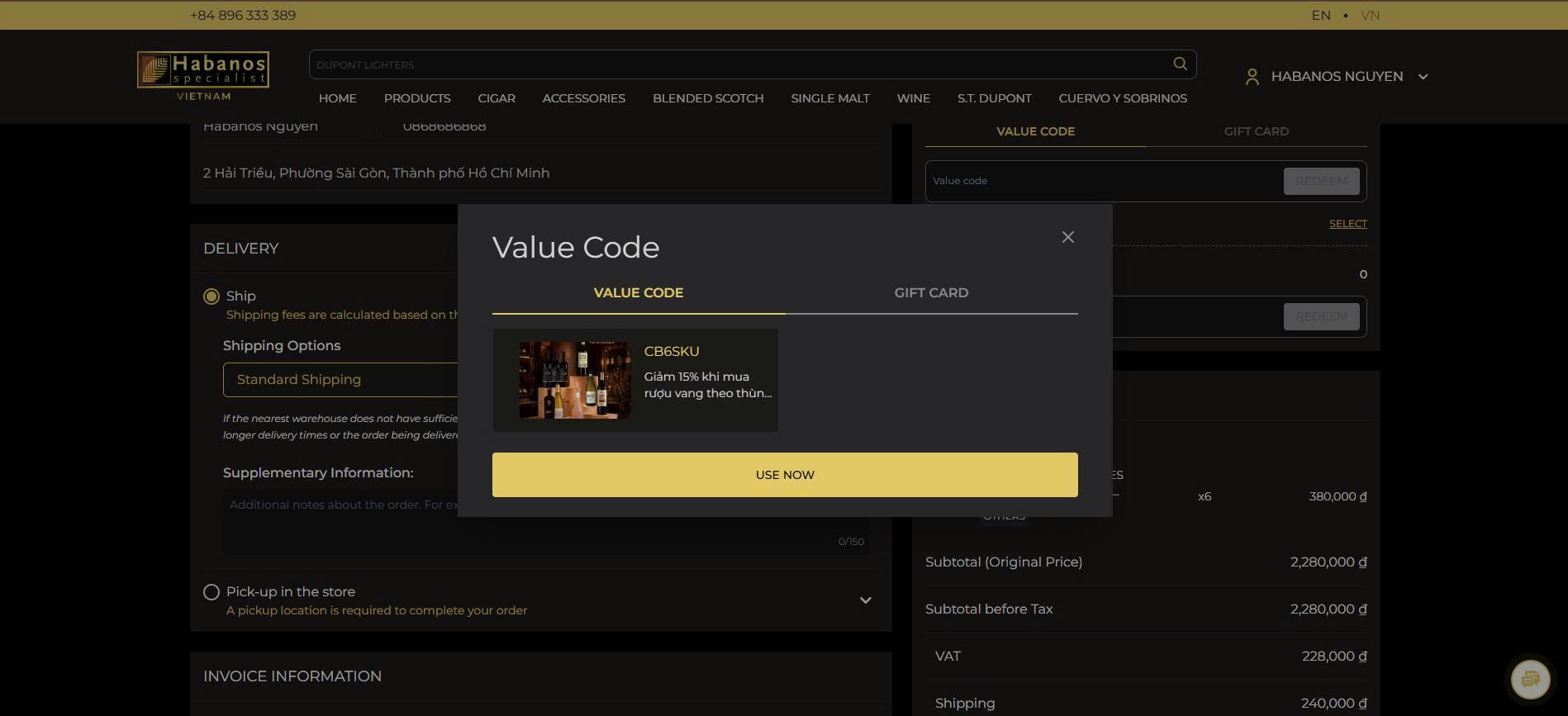Click the VAT amount 228,000 đ
Image resolution: width=1568 pixels, height=716 pixels.
(x=1334, y=657)
